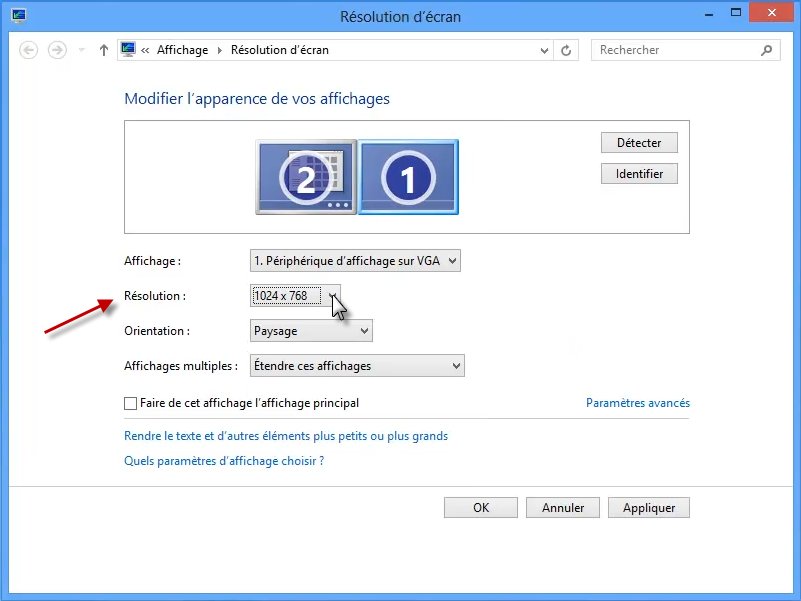Open the Paramètres avancés link
This screenshot has height=601, width=801.
(x=637, y=403)
